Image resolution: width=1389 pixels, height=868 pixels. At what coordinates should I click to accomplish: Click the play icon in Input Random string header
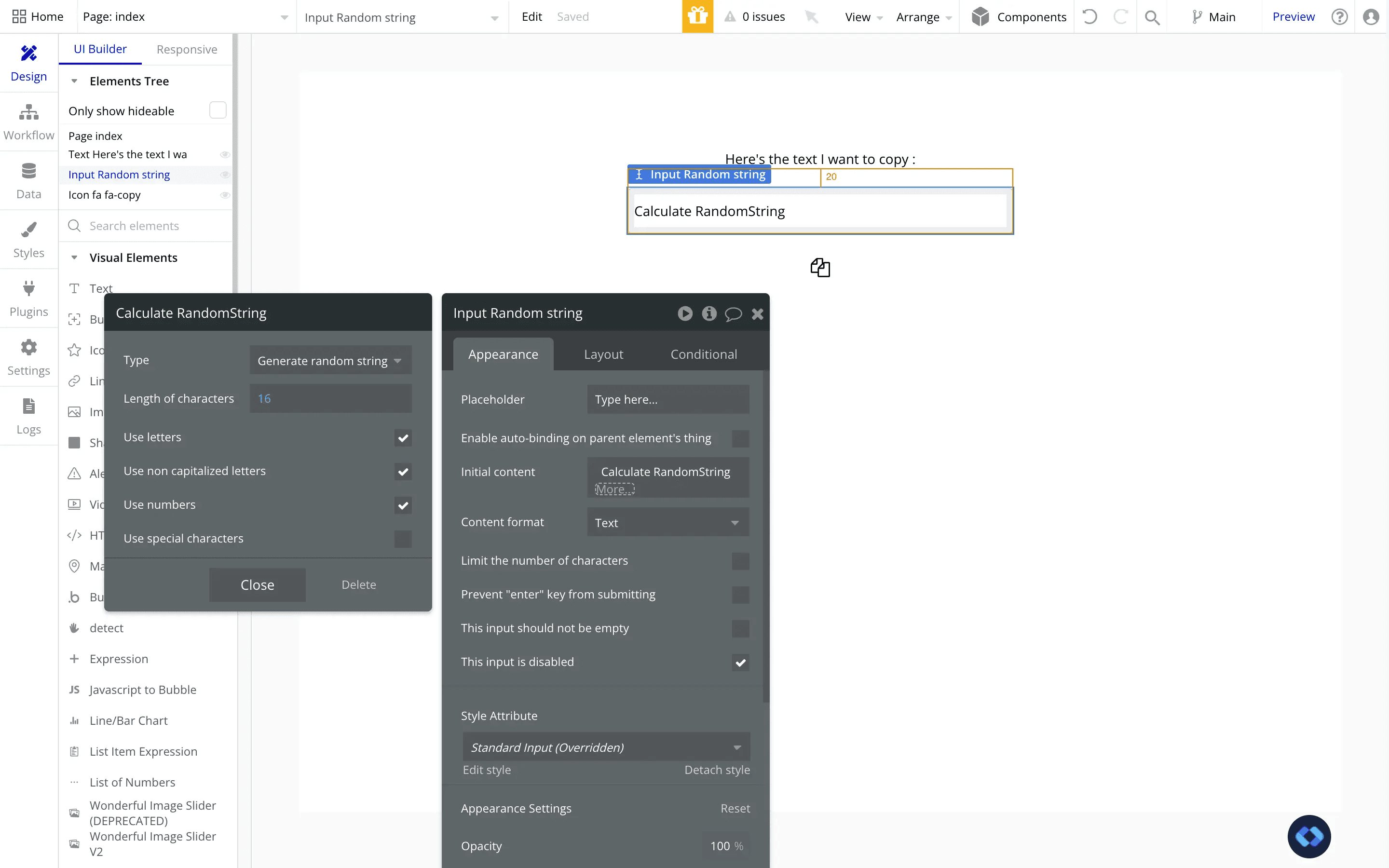[685, 313]
